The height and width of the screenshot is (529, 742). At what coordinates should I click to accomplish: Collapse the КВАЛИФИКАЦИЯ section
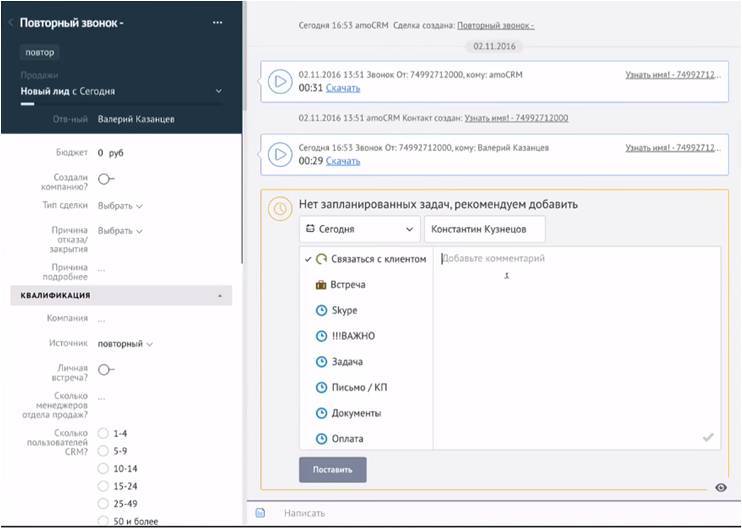219,296
